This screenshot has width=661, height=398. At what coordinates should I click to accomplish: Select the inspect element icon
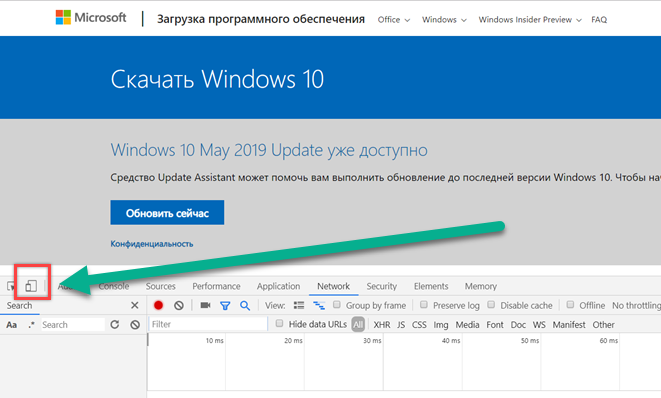click(x=11, y=286)
